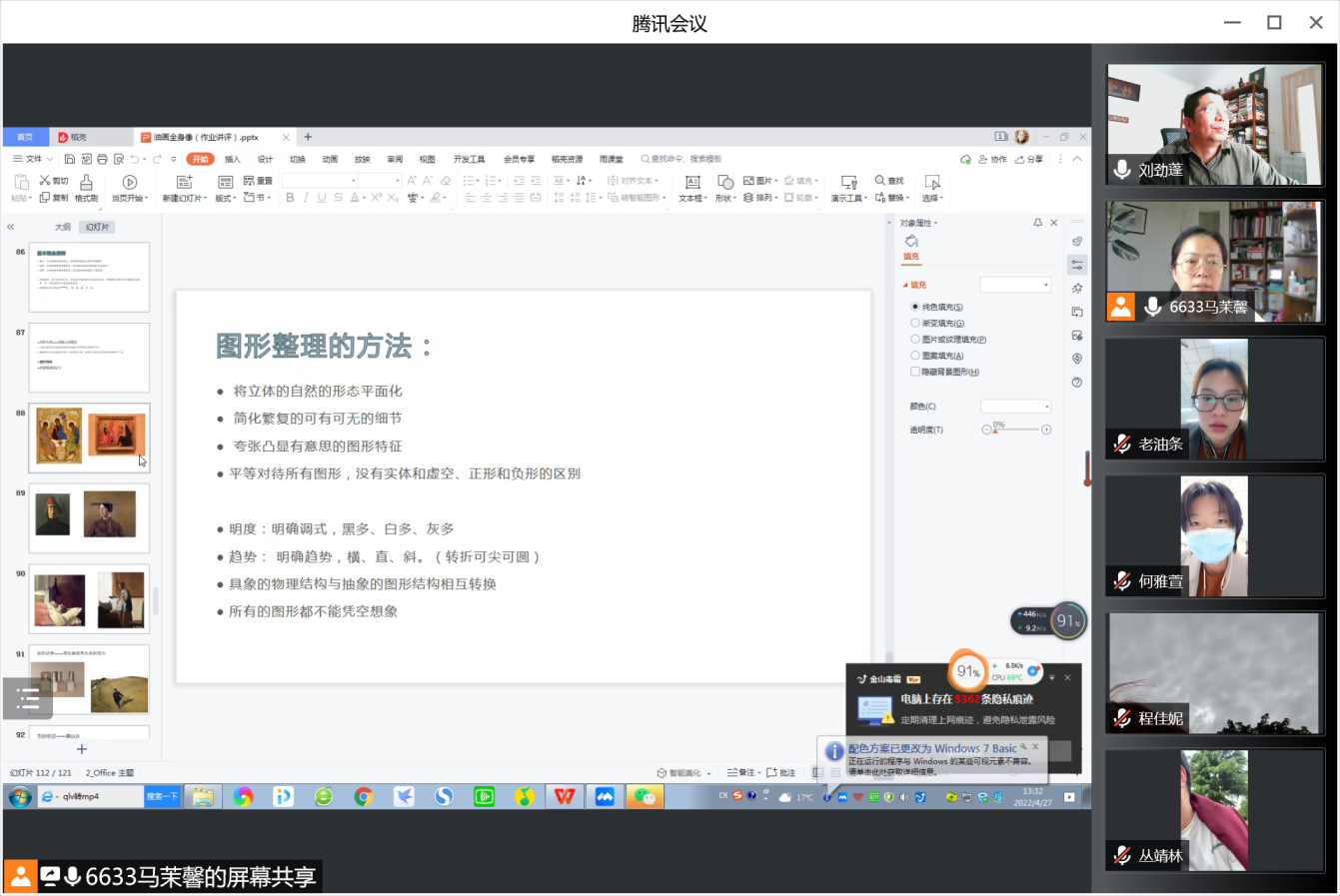This screenshot has width=1340, height=896.
Task: Open the color (颜色) dropdown
Action: point(1016,407)
